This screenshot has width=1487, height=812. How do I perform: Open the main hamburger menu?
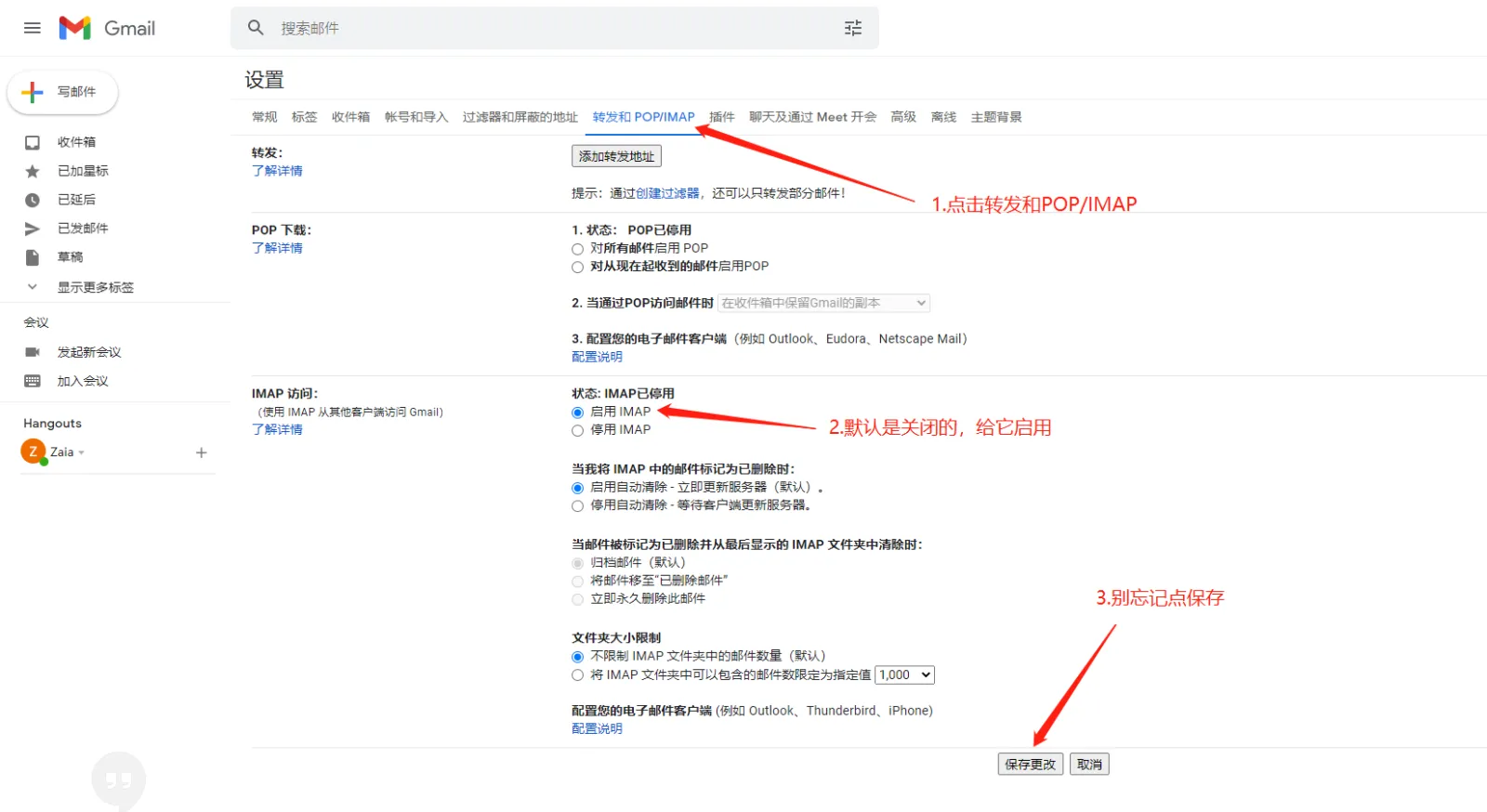click(33, 28)
